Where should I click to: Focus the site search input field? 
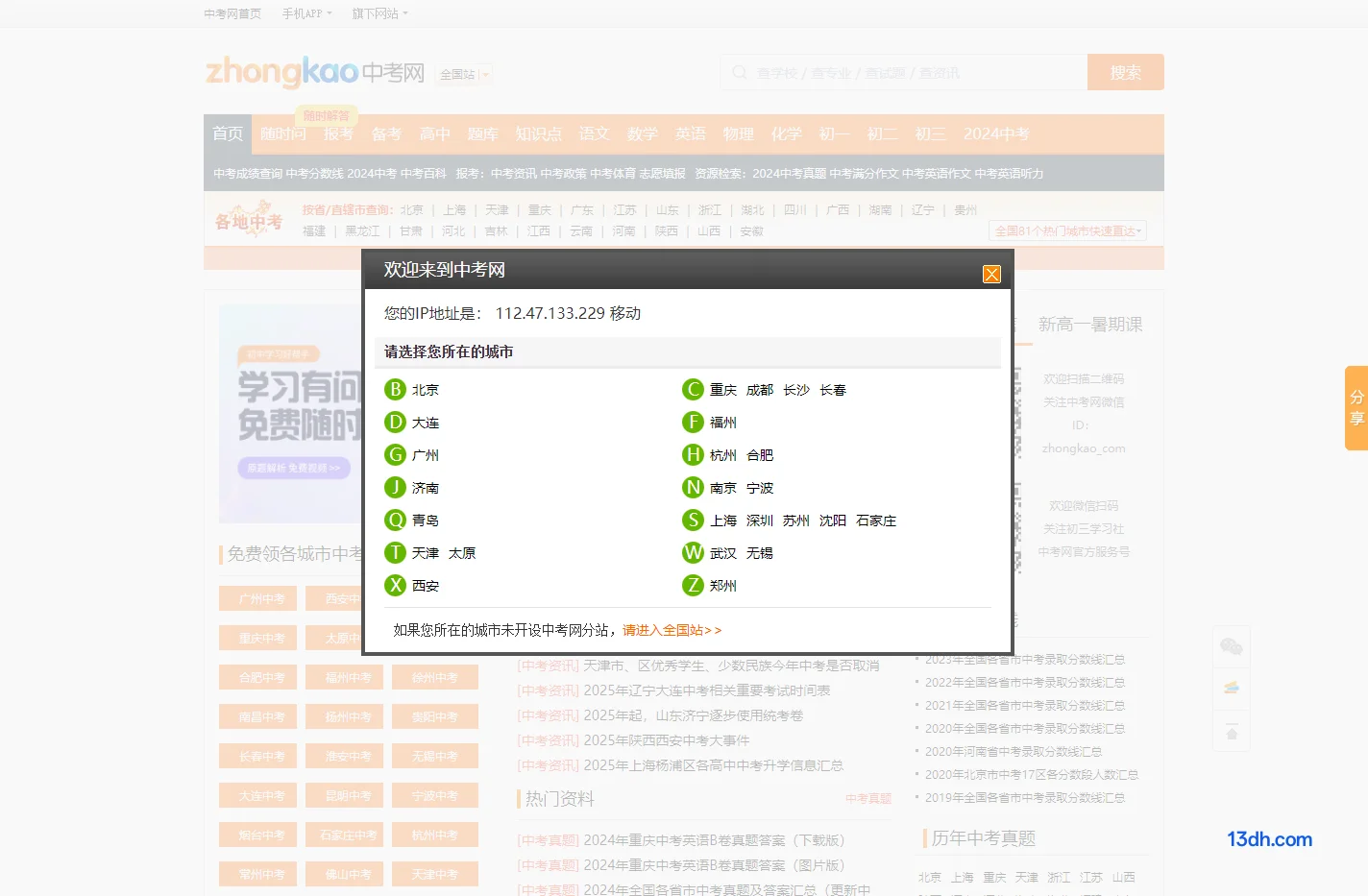click(904, 72)
